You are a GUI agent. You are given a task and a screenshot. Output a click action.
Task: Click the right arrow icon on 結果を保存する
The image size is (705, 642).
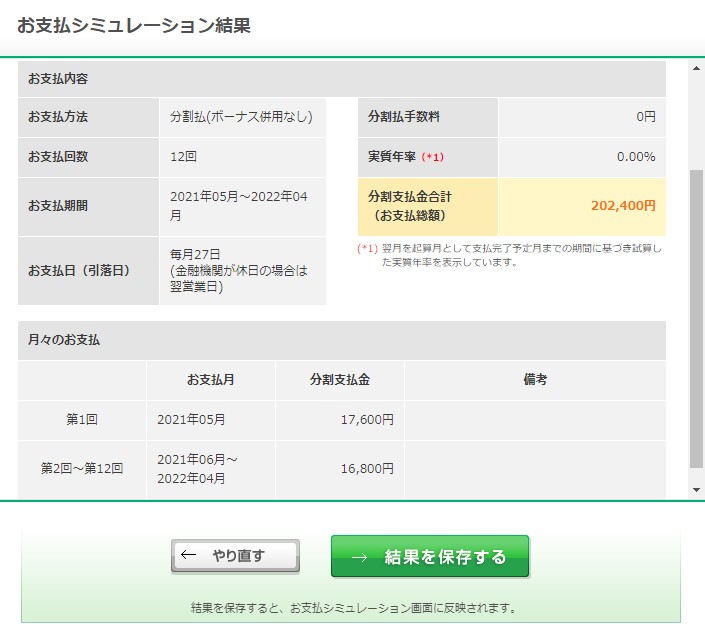click(359, 557)
